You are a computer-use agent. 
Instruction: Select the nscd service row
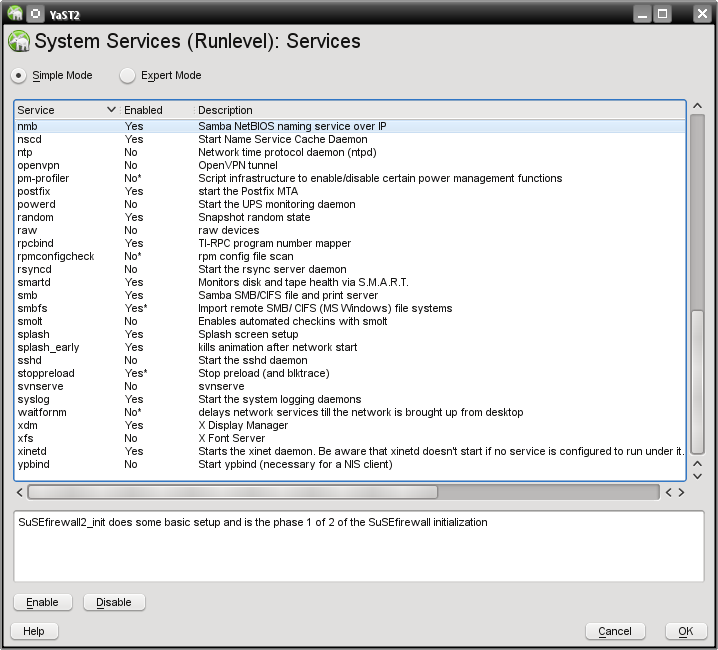coord(350,139)
